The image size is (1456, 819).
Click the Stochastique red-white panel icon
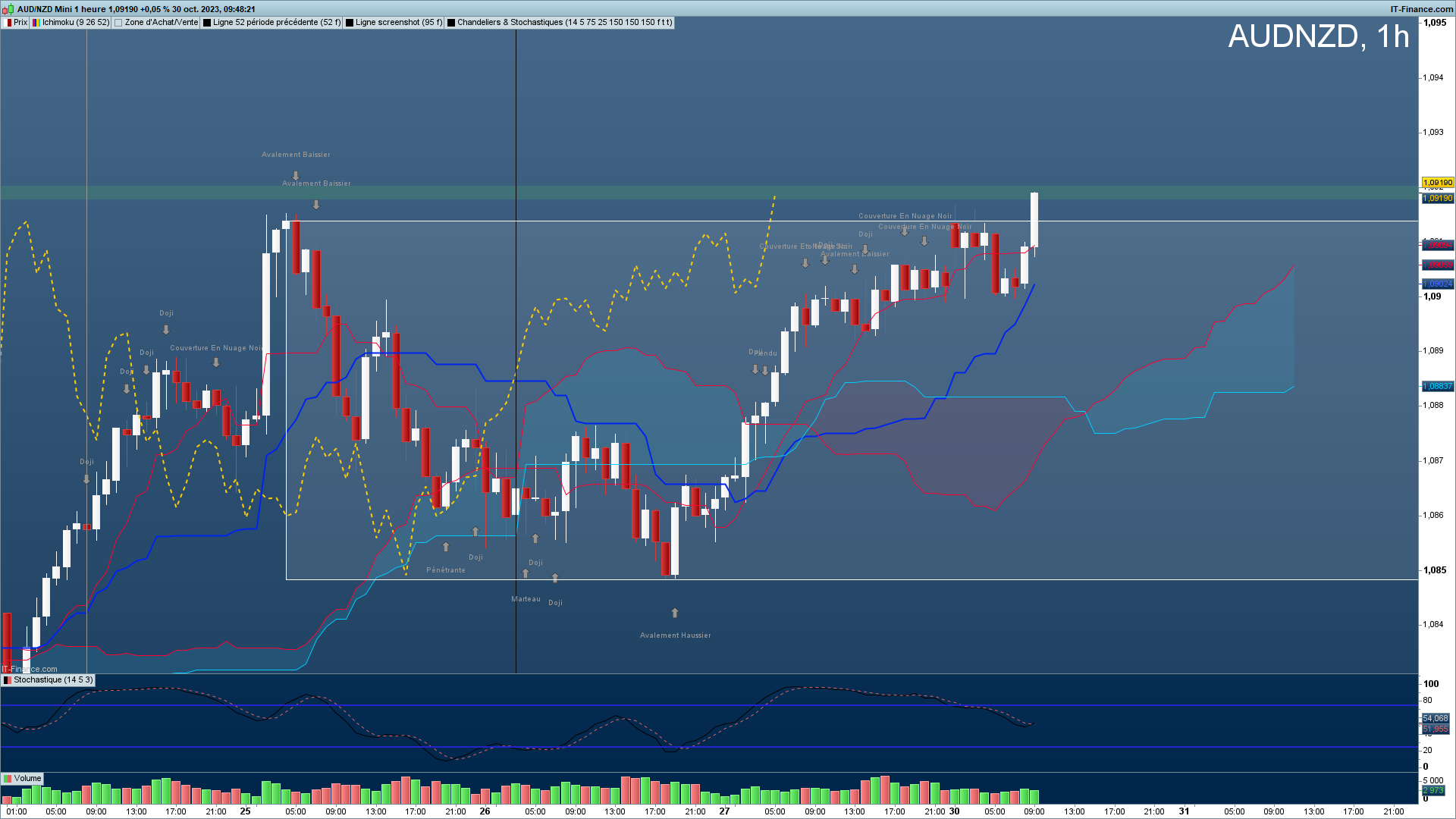tap(8, 680)
